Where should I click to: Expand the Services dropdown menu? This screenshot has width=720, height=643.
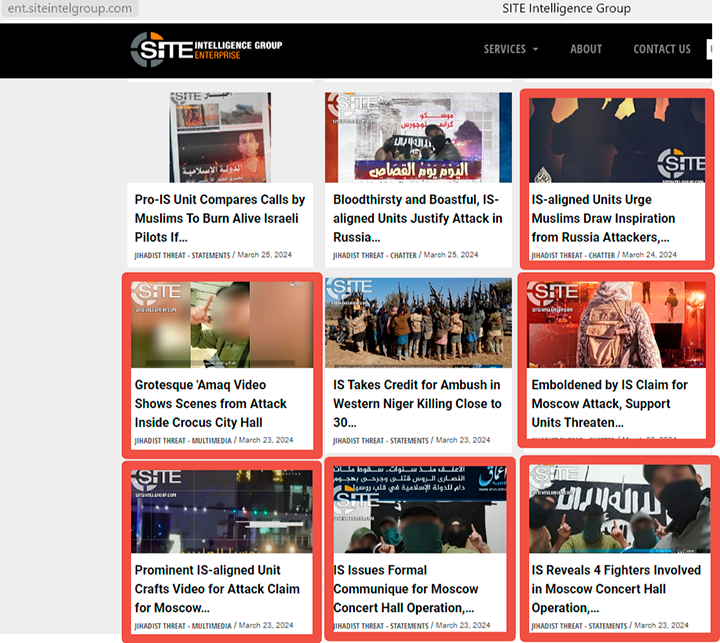coord(510,49)
